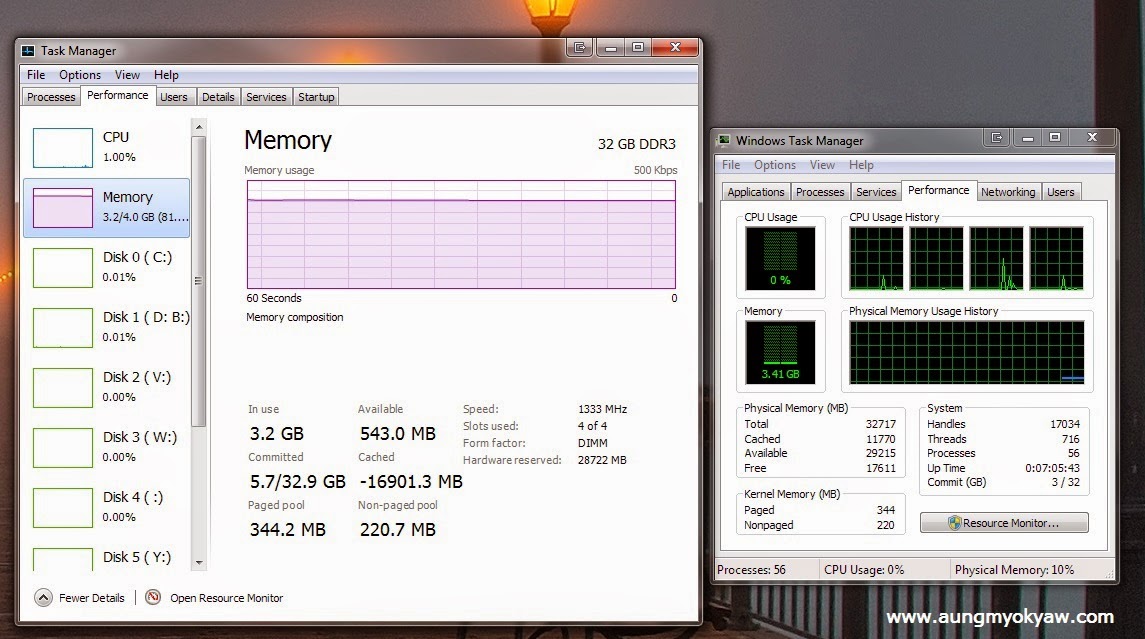Switch to the Users tab in Task Manager

(x=174, y=97)
